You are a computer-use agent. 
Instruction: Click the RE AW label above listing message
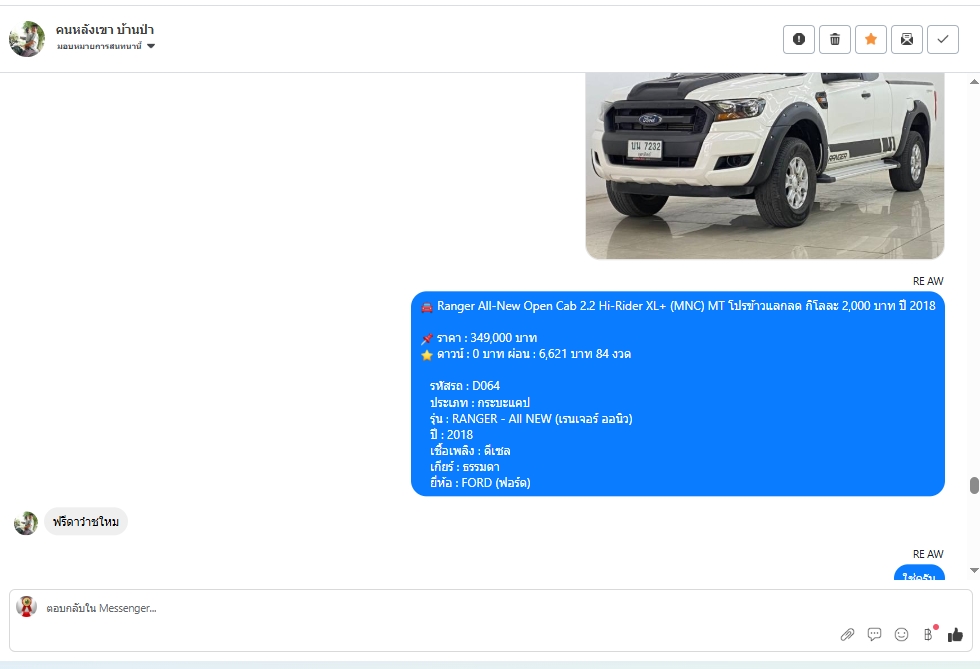point(928,281)
